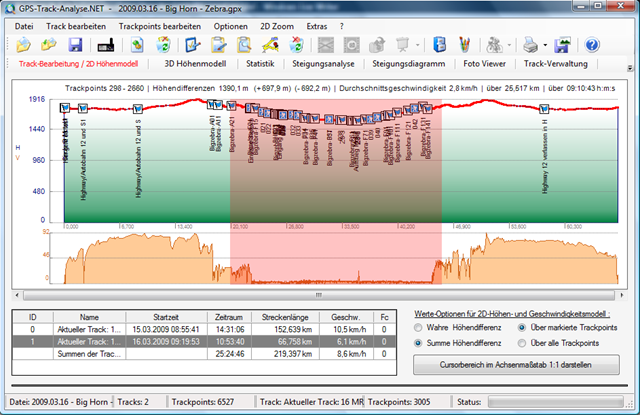Click the horizontal scrollbar below the speed chart
The width and height of the screenshot is (640, 415).
tap(318, 295)
